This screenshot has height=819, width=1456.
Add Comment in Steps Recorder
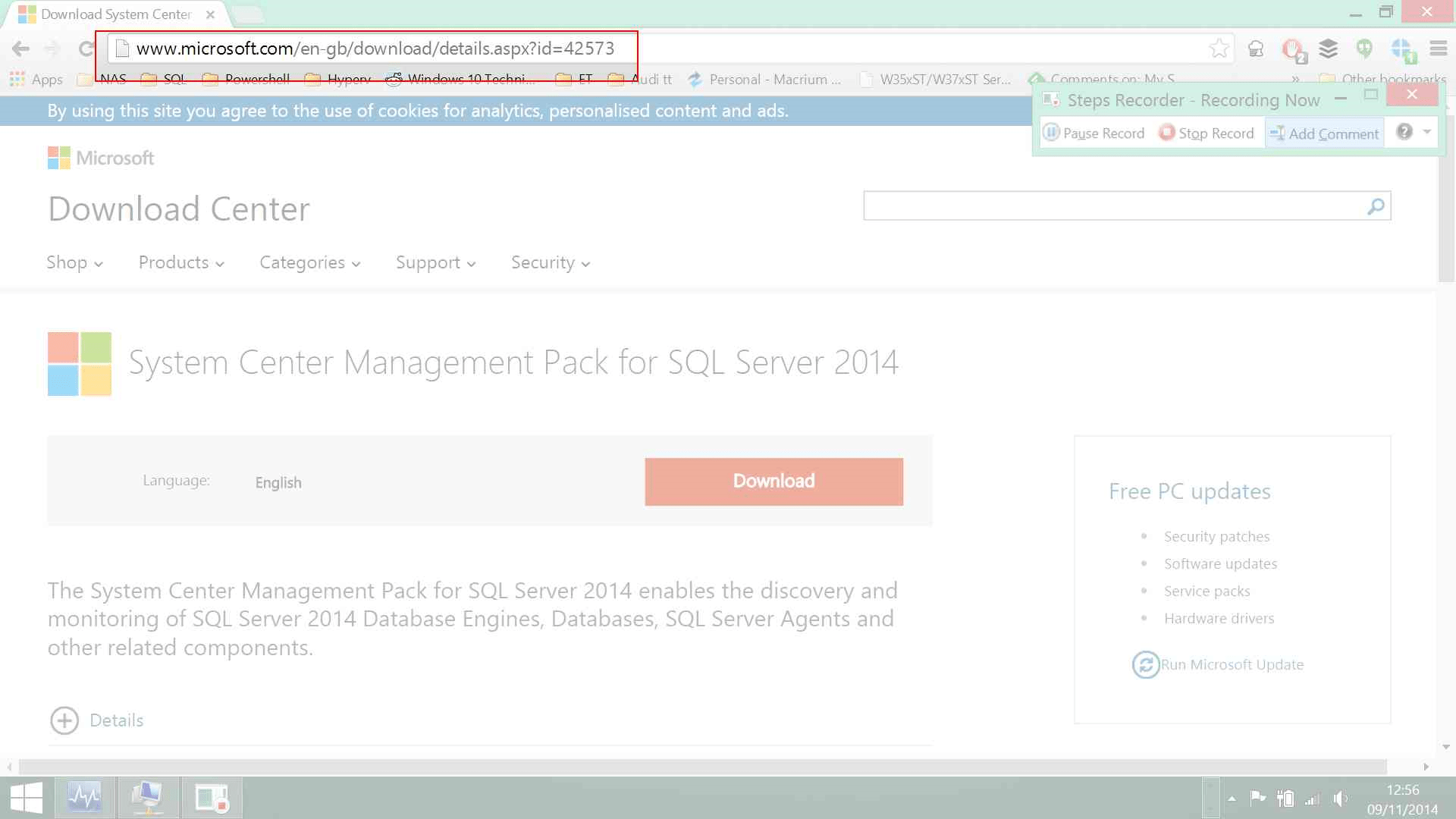pos(1324,133)
